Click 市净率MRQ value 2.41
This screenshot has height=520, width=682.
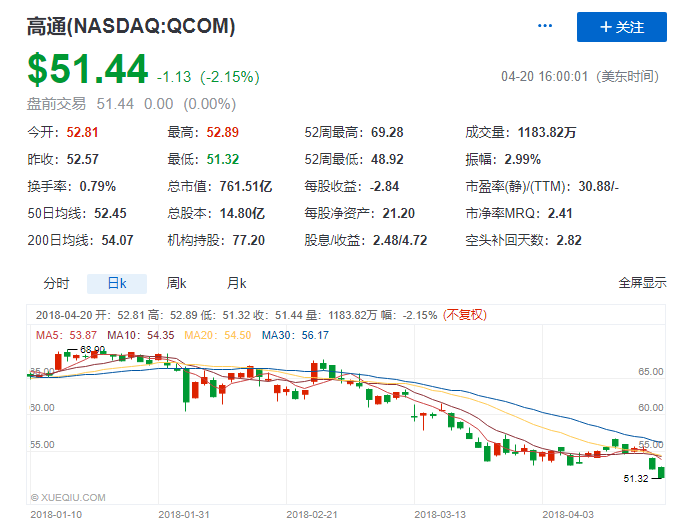coord(560,213)
